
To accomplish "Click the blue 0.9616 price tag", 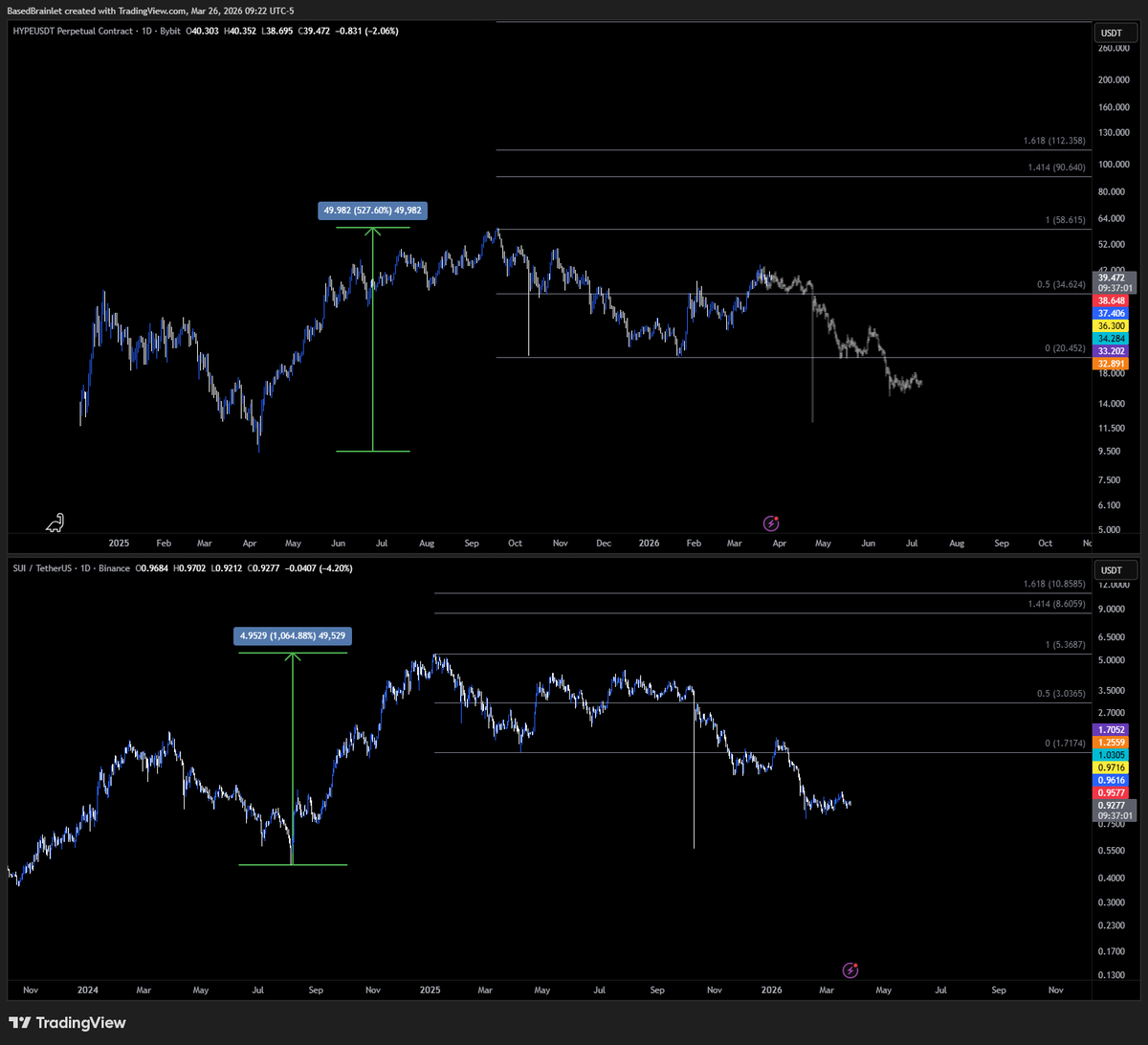I will [1112, 780].
